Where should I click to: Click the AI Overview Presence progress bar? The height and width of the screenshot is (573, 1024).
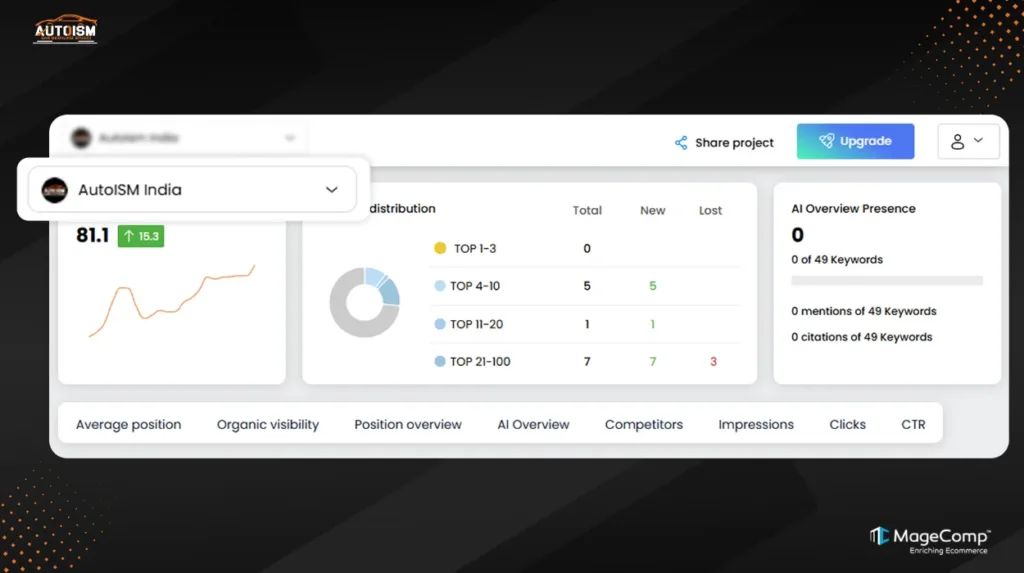tap(887, 281)
